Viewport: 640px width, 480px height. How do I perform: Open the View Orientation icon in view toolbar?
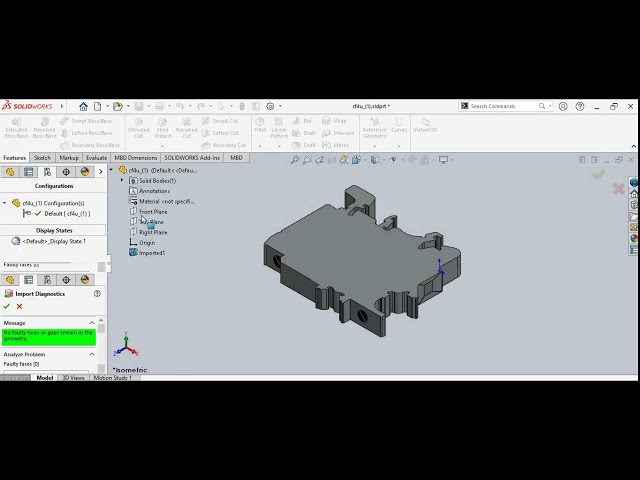click(x=356, y=160)
